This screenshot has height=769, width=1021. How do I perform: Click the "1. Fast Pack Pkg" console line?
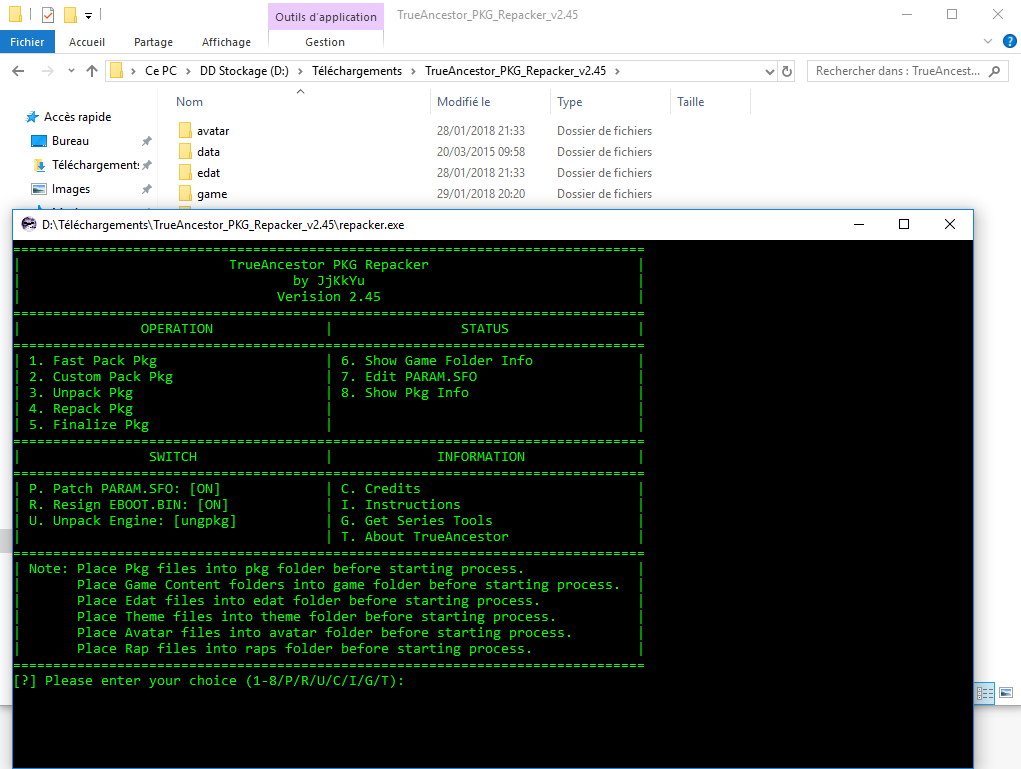pos(93,361)
